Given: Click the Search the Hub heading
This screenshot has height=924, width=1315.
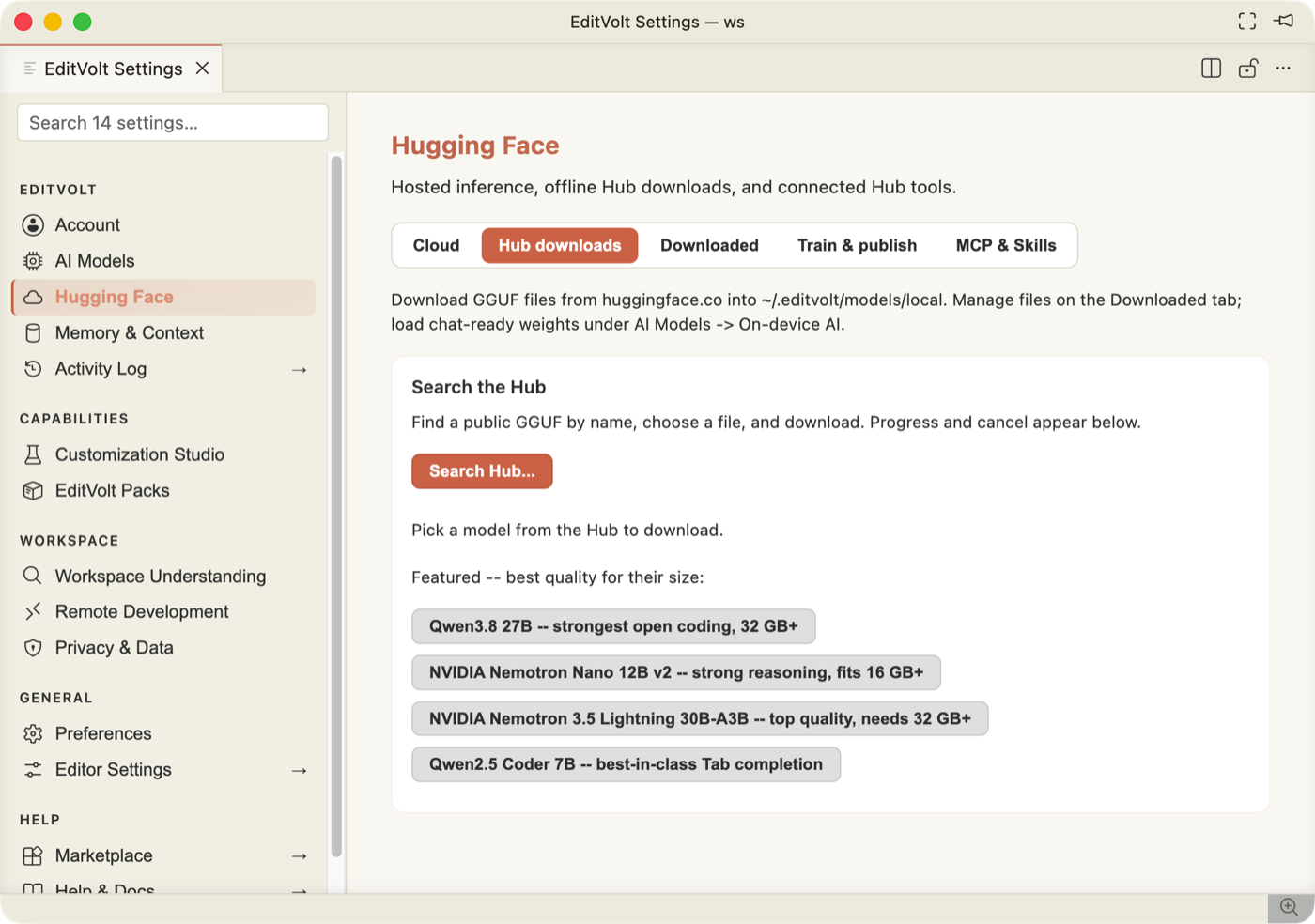Looking at the screenshot, I should 478,387.
